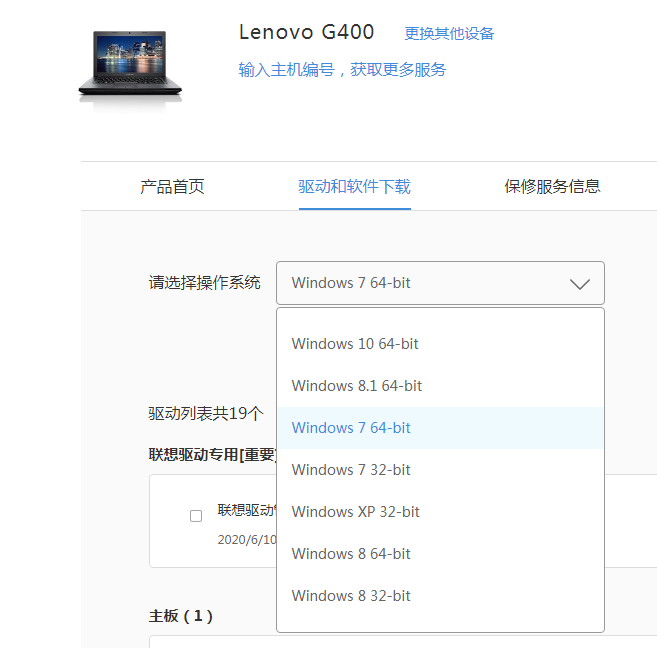
Task: Click the 更换其他设备 link
Action: 449,34
